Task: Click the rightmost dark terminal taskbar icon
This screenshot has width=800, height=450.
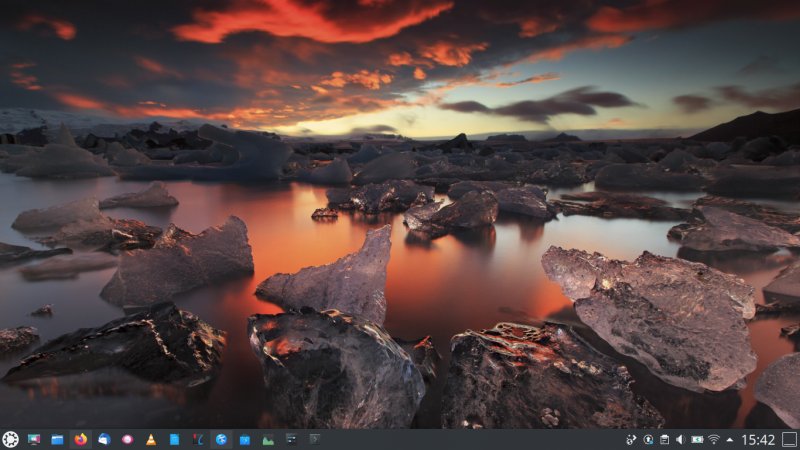Action: (x=314, y=439)
